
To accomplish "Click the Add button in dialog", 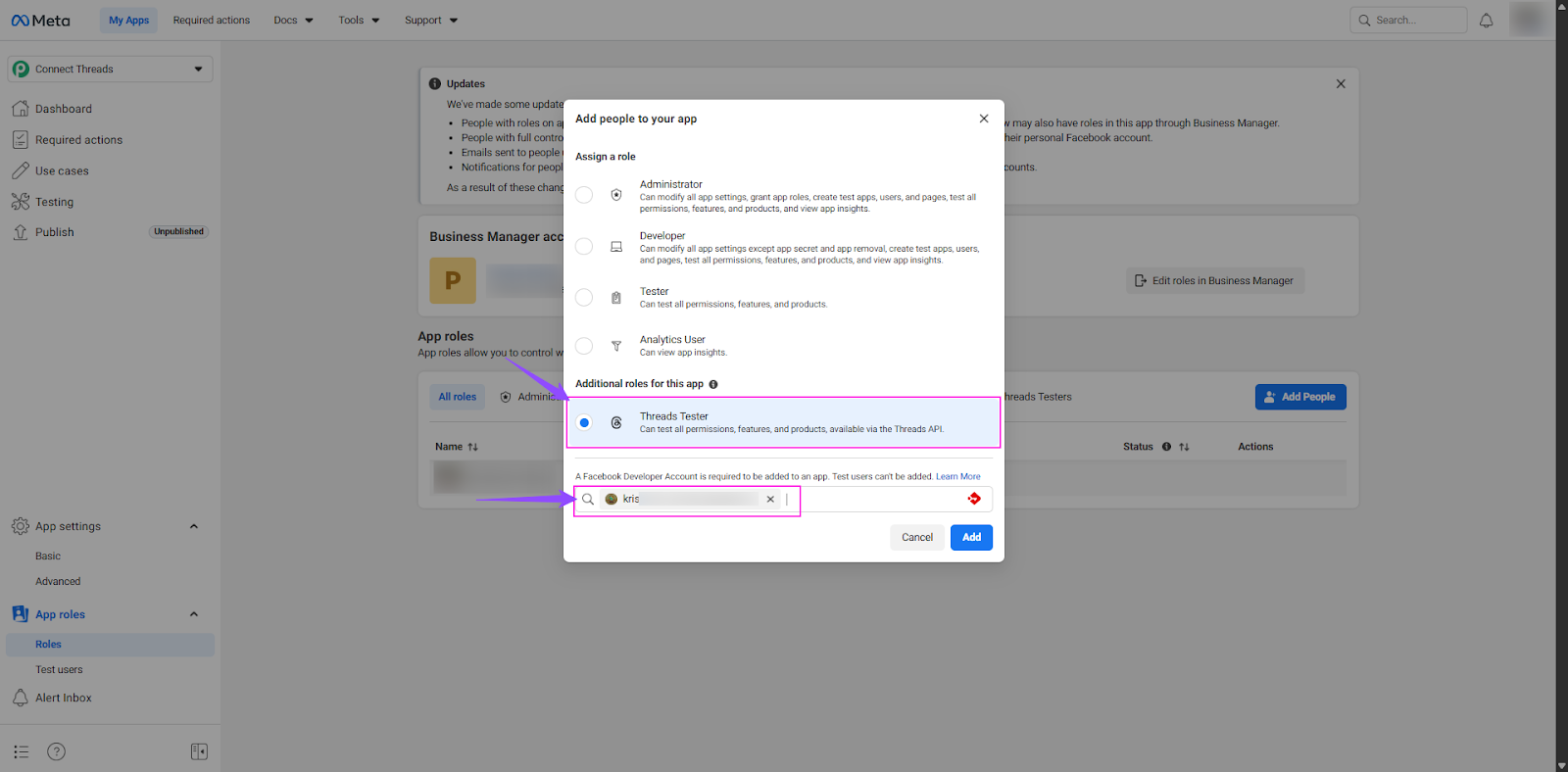I will (971, 537).
